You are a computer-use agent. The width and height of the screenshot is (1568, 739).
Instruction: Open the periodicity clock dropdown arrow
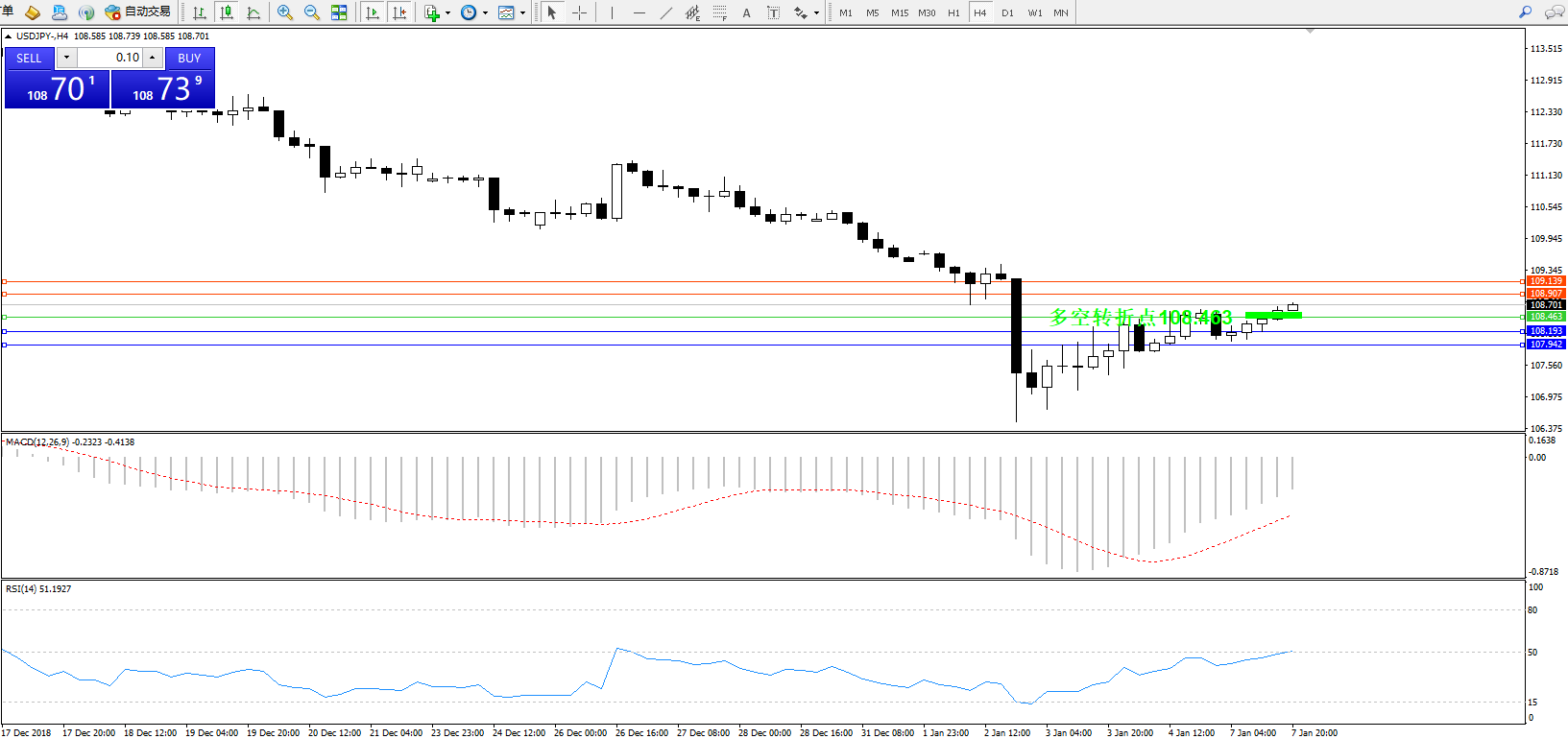point(485,13)
